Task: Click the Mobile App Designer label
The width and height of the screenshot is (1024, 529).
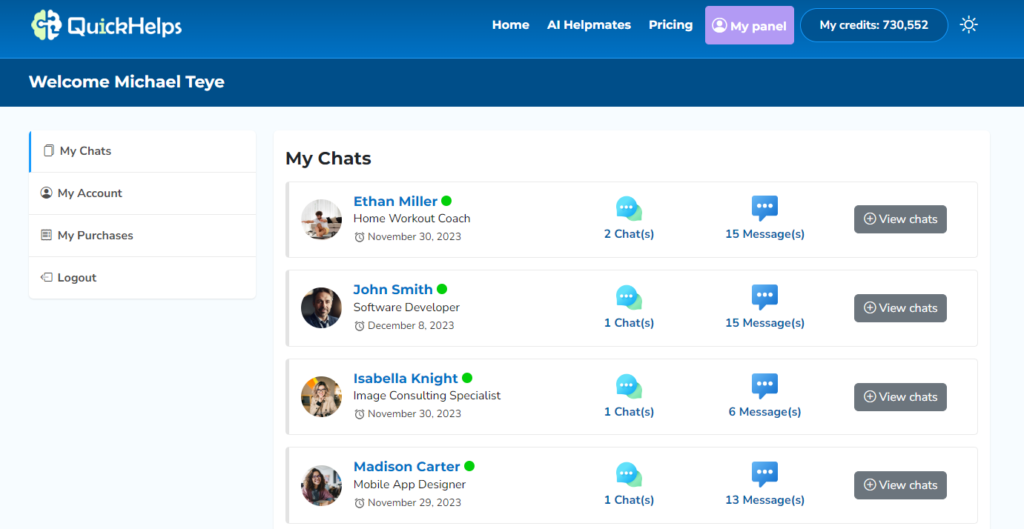Action: point(409,485)
